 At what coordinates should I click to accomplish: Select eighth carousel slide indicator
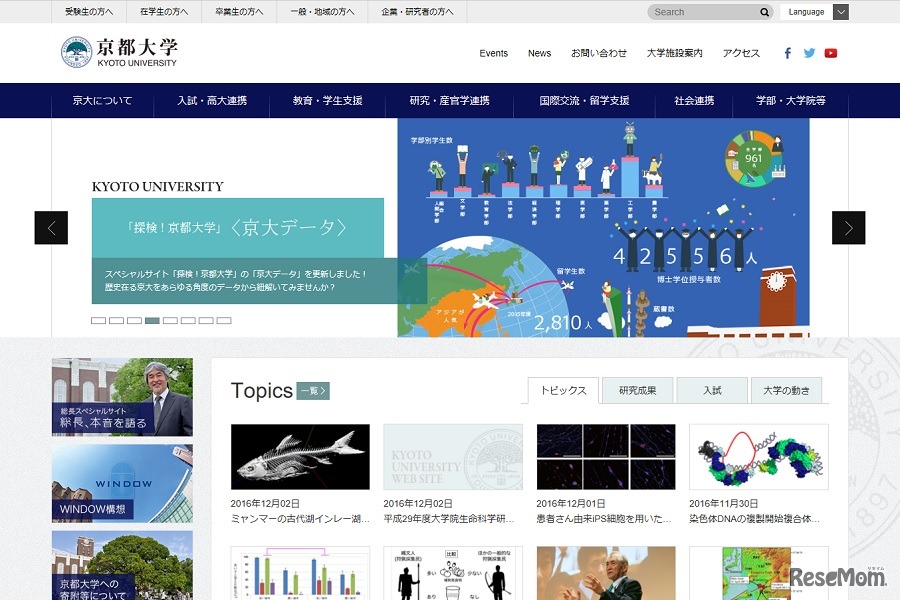pyautogui.click(x=224, y=320)
